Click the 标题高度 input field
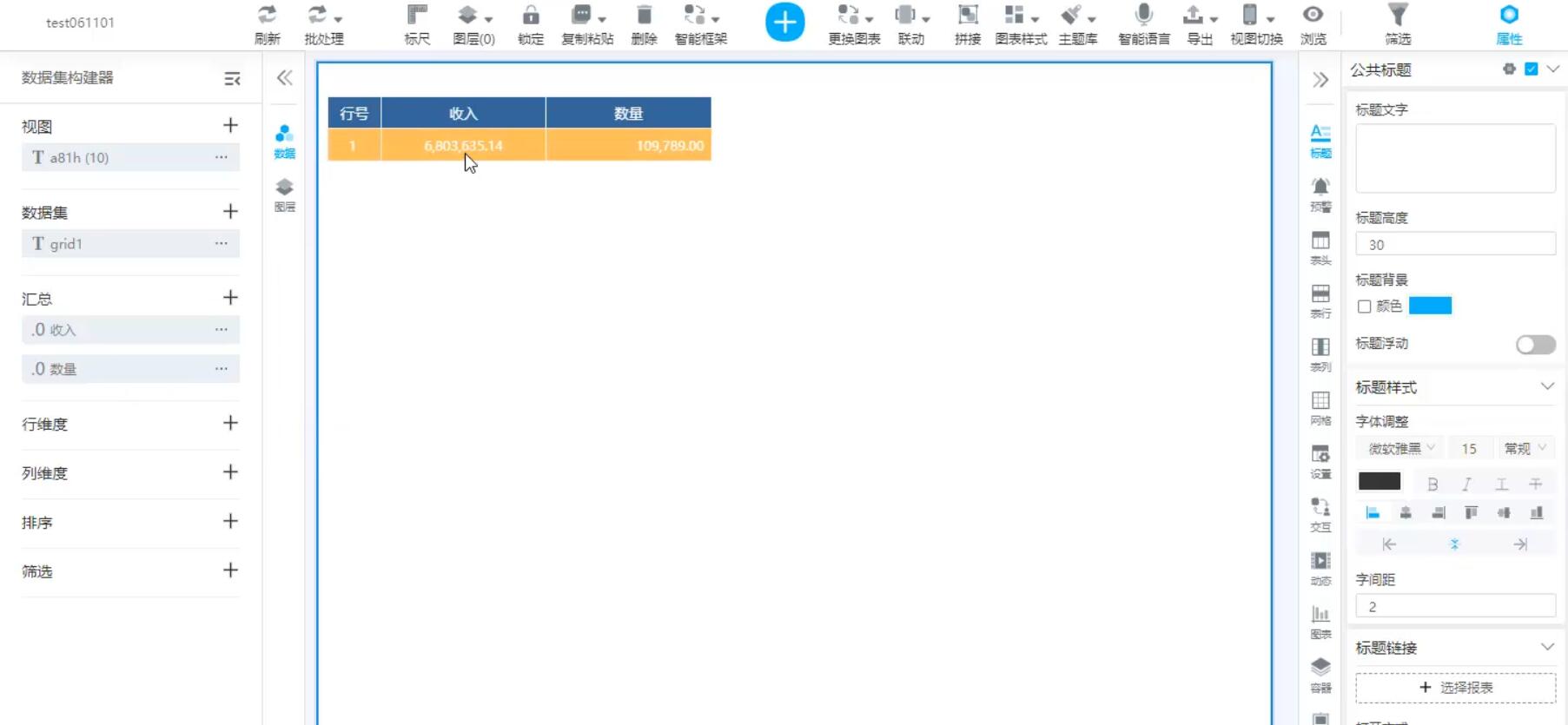The image size is (1568, 725). click(x=1455, y=244)
